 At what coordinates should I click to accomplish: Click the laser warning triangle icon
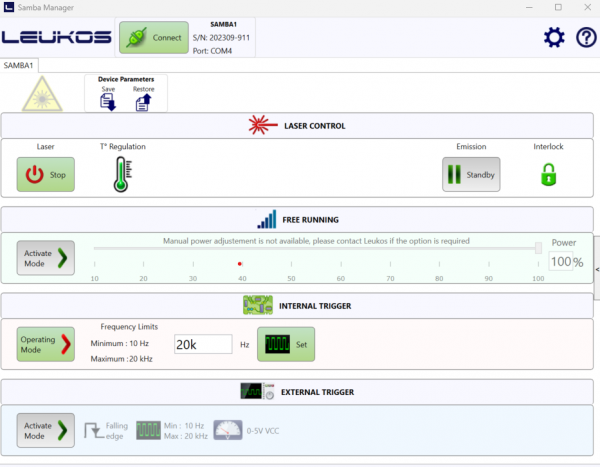coord(42,94)
